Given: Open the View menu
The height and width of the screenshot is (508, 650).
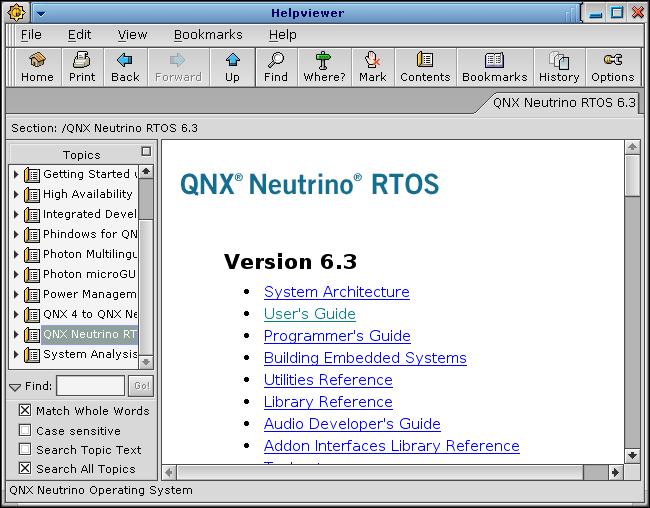Looking at the screenshot, I should 132,34.
